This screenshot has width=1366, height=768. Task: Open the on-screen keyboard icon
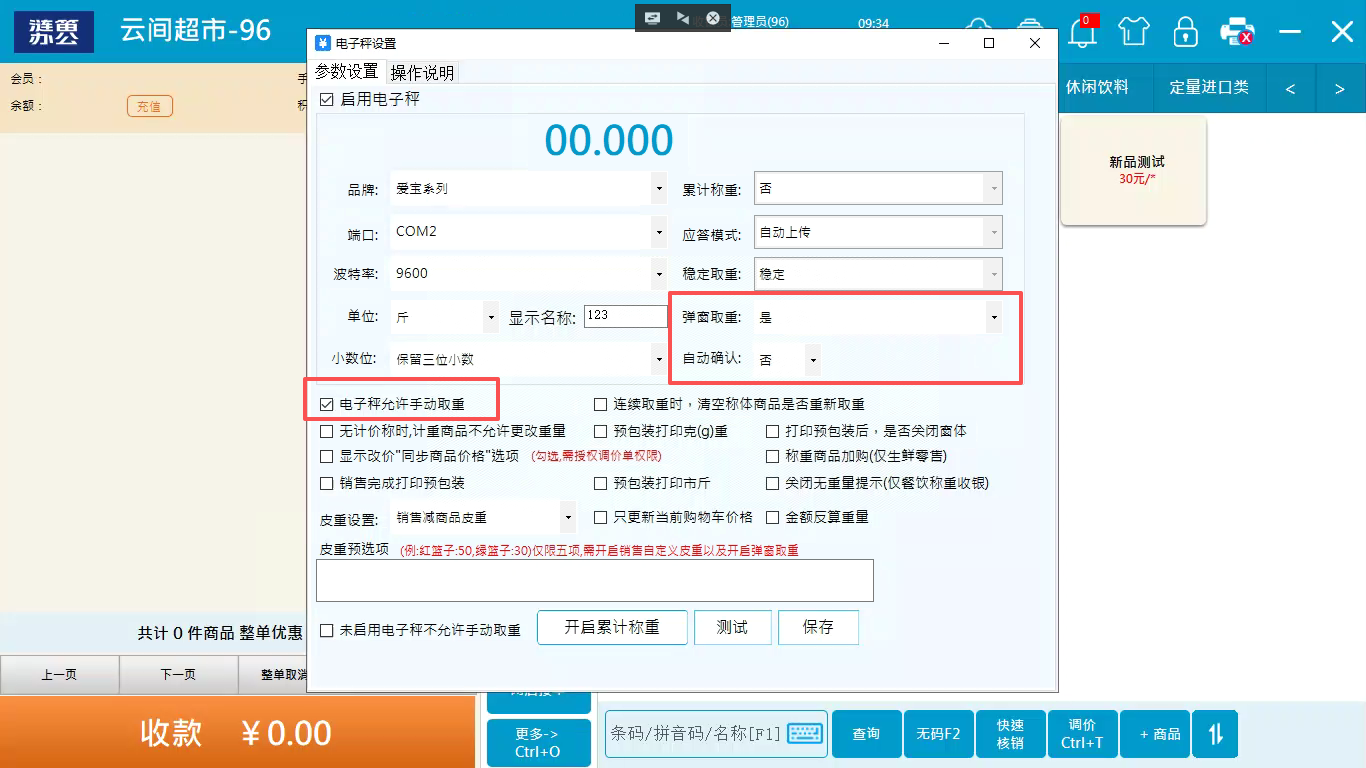click(x=805, y=733)
